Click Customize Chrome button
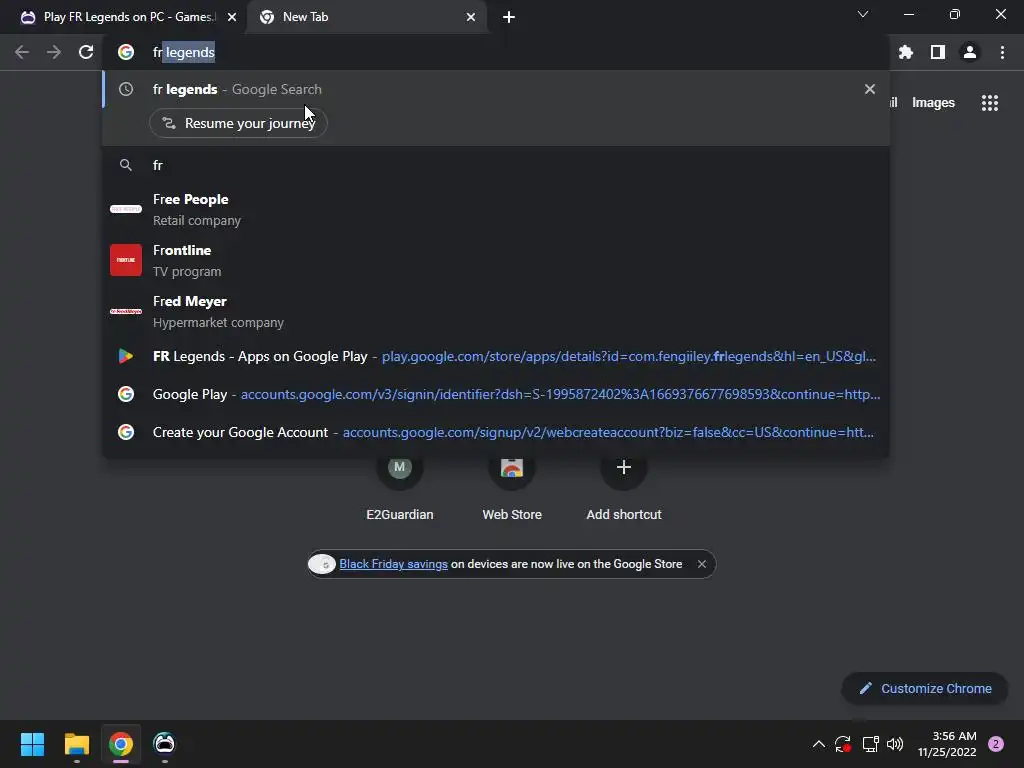Viewport: 1024px width, 768px height. point(925,688)
